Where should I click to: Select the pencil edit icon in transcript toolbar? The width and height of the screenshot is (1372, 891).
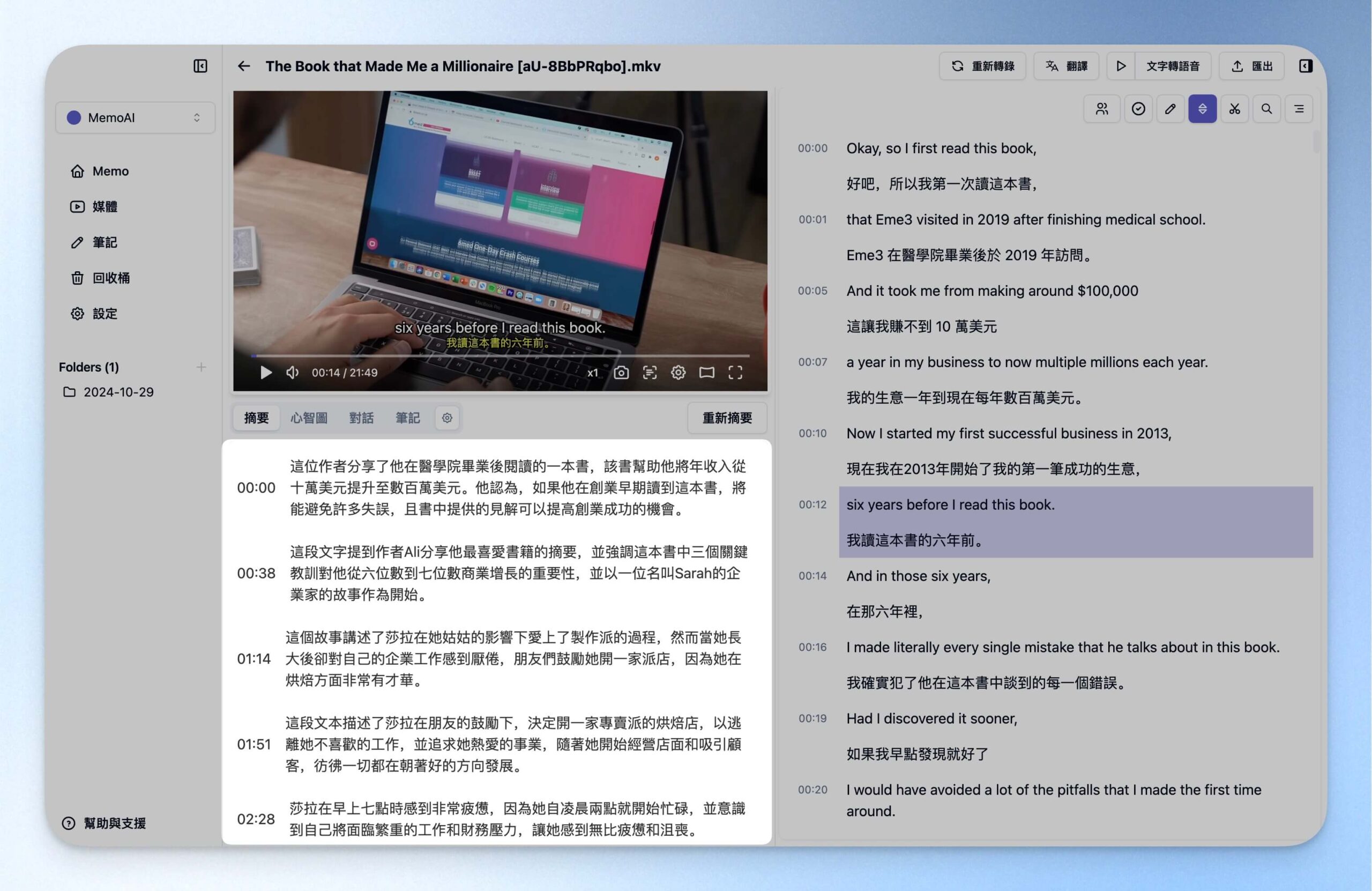(1170, 108)
